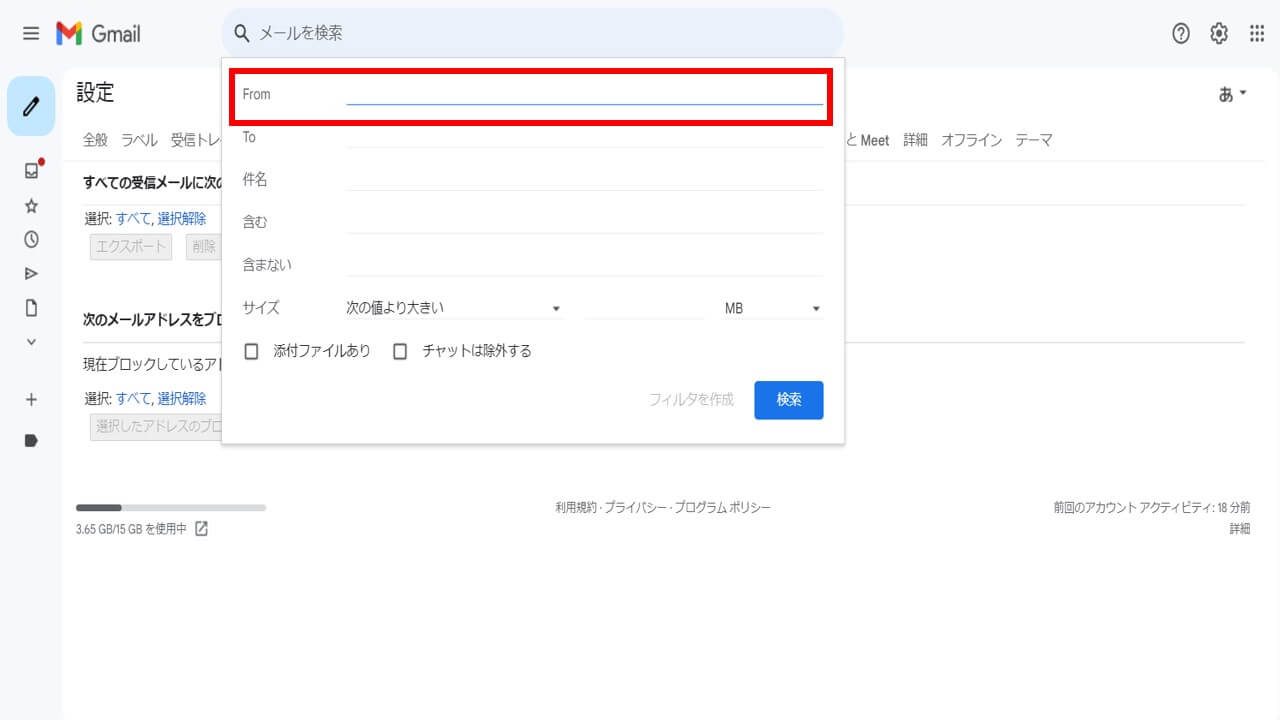Open sent mail via arrow icon
This screenshot has height=720, width=1280.
(31, 274)
